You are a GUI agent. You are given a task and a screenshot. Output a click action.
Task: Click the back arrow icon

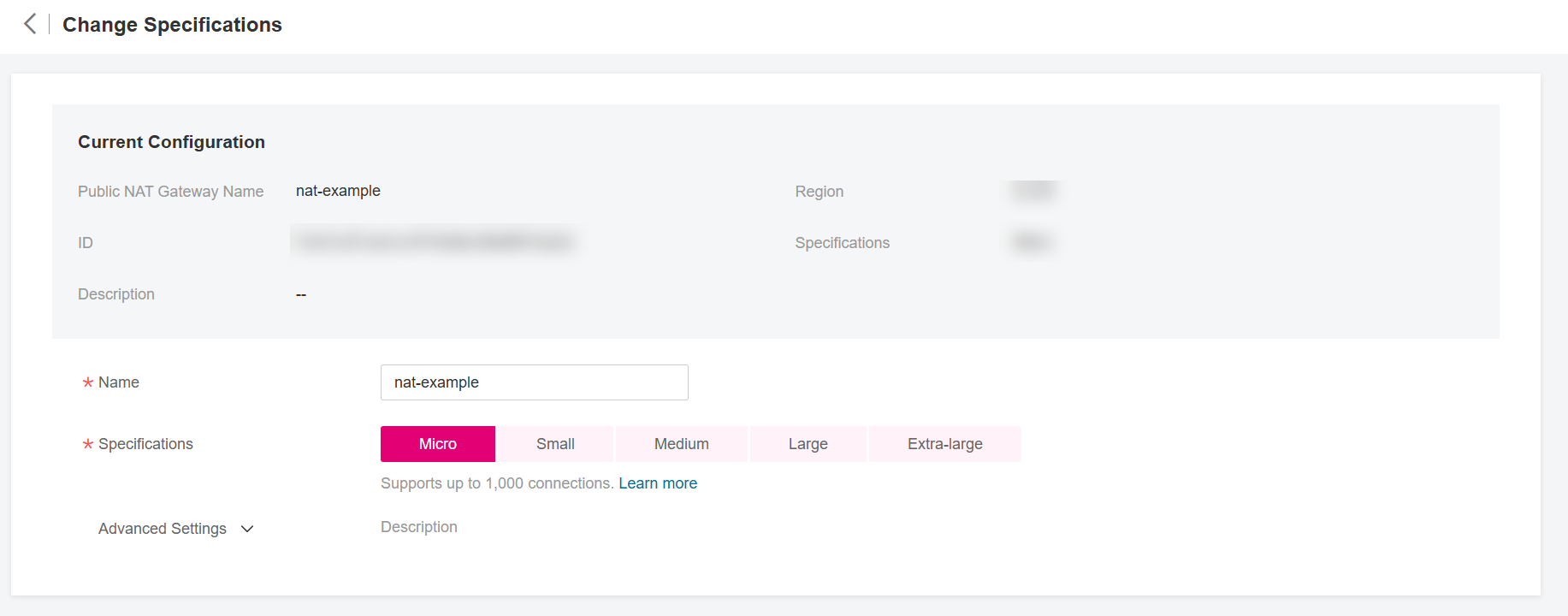30,24
